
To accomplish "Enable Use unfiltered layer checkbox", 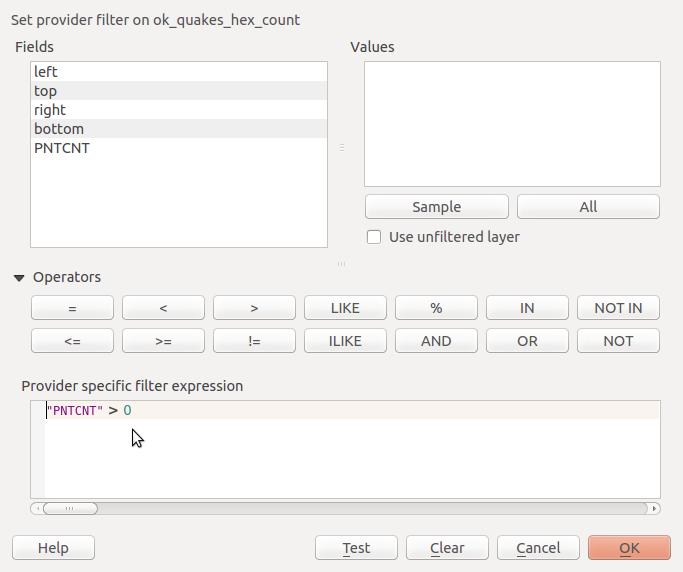I will pos(374,237).
